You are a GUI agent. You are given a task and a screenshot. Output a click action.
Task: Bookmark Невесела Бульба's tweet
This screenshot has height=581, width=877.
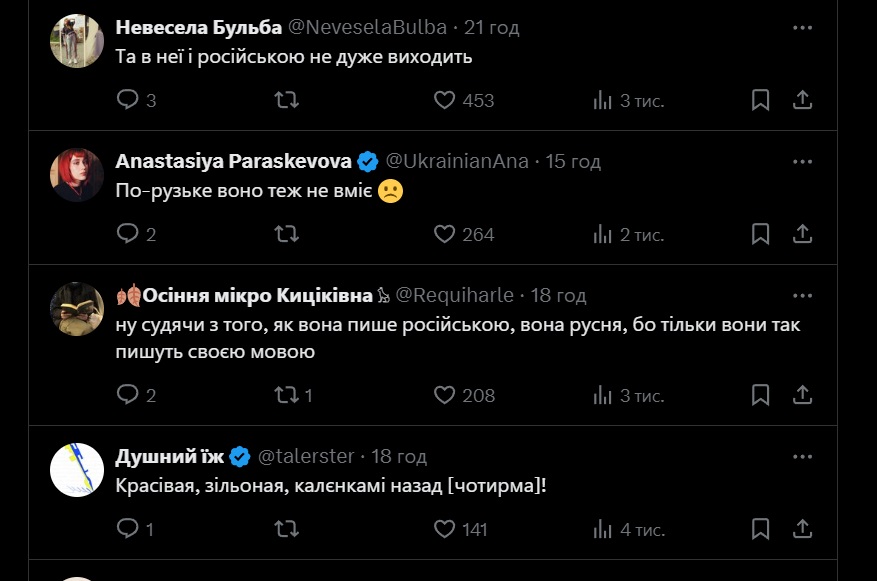(760, 100)
